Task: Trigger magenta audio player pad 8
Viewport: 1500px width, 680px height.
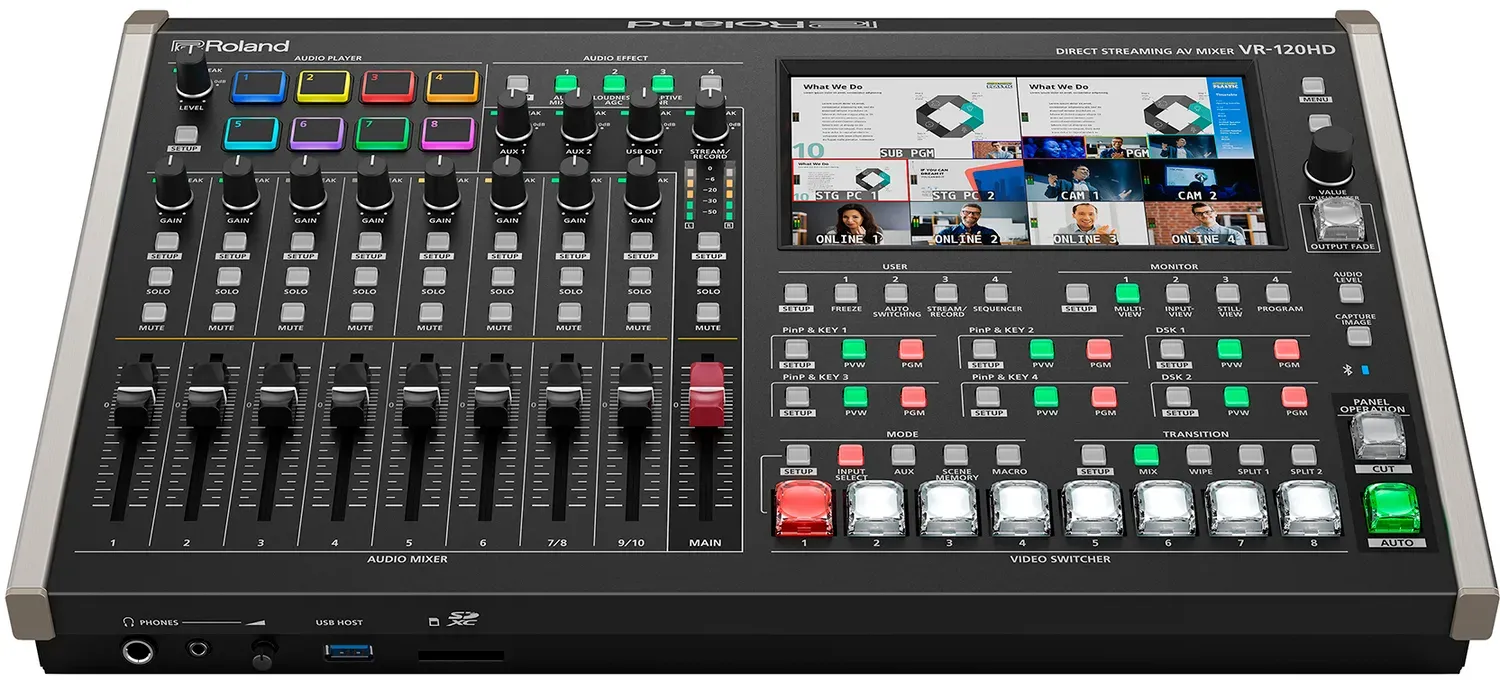Action: coord(449,133)
